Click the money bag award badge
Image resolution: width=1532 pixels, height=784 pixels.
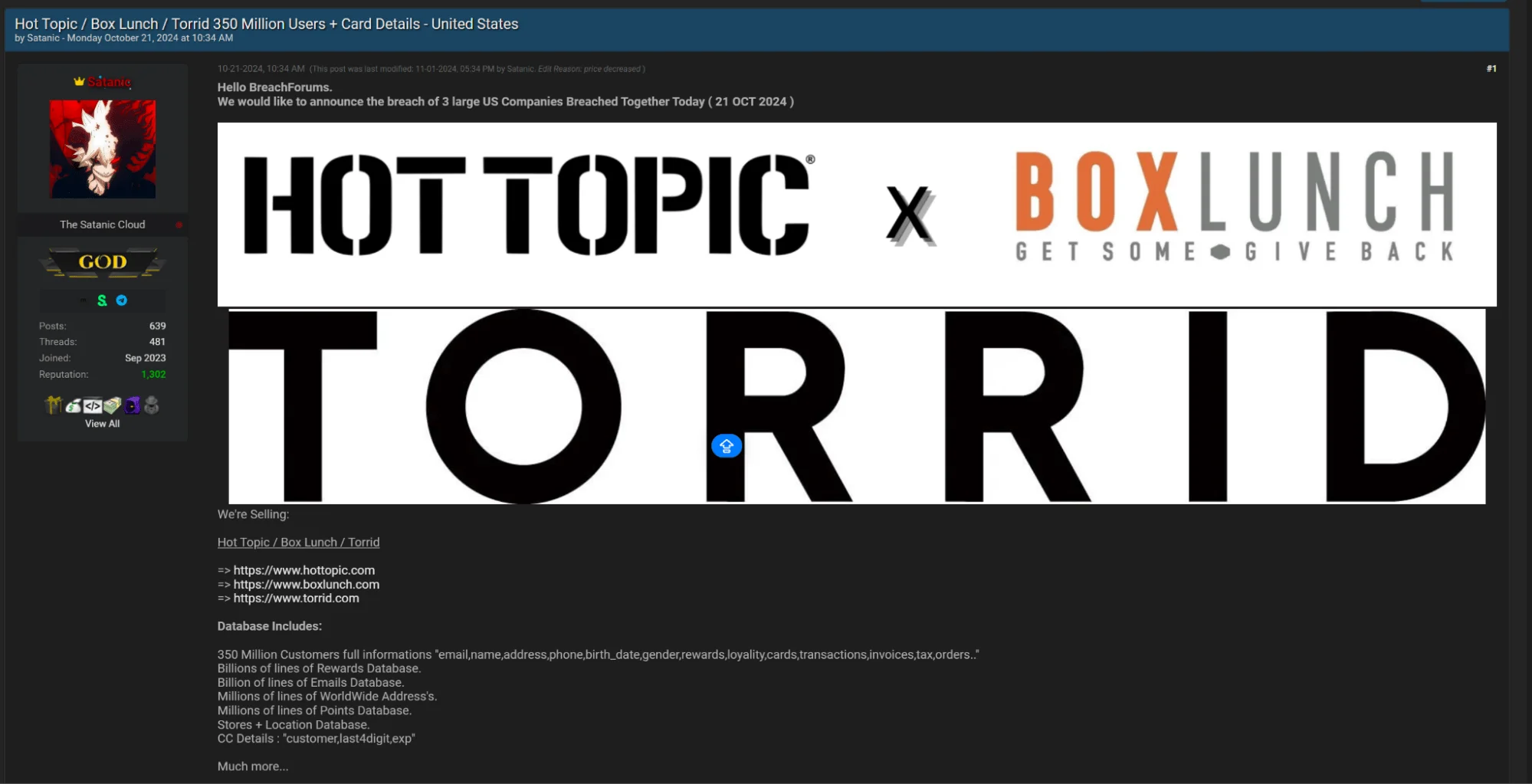pyautogui.click(x=74, y=405)
